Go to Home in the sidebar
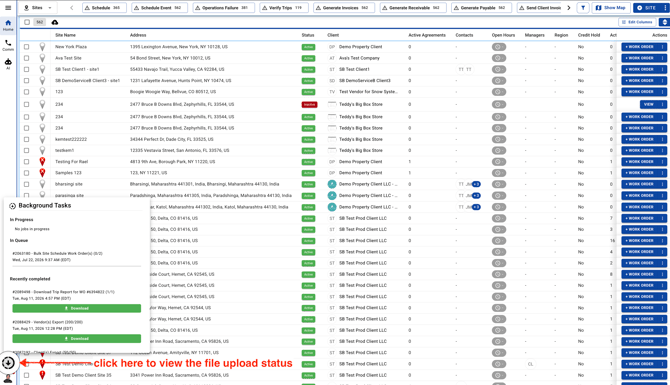This screenshot has height=385, width=670. (x=8, y=25)
